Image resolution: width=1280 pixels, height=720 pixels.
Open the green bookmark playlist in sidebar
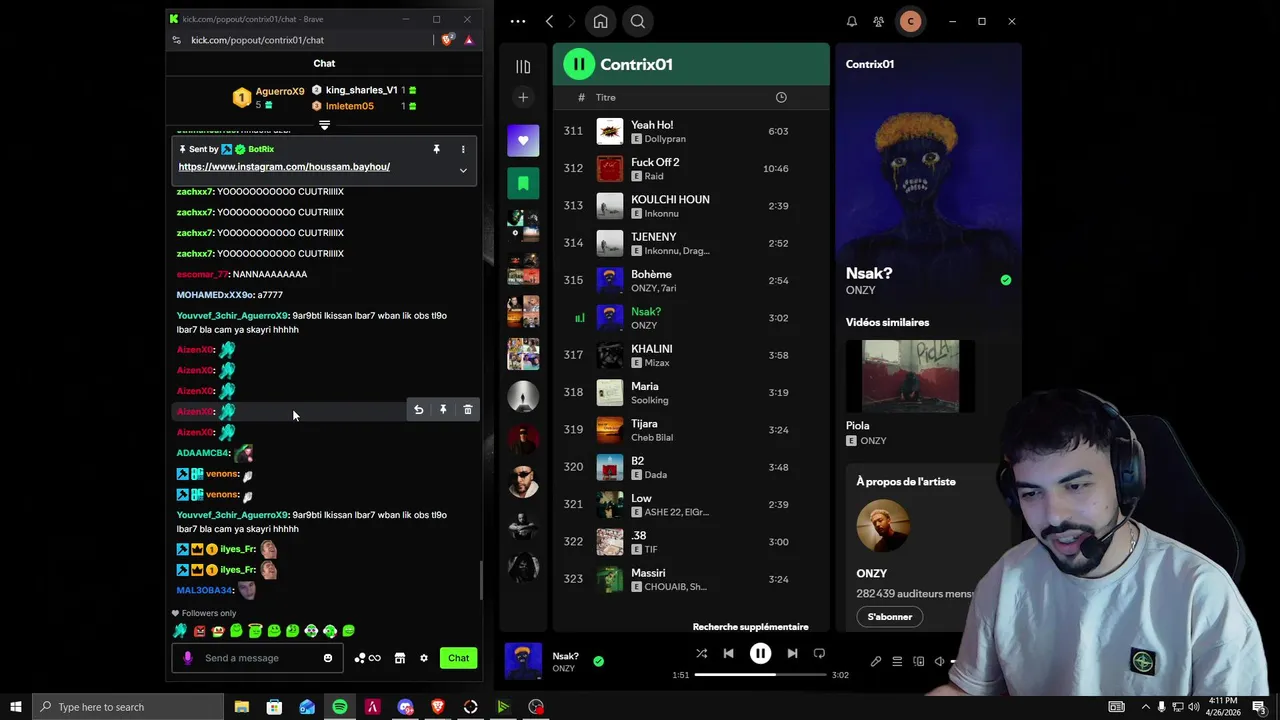[x=523, y=183]
